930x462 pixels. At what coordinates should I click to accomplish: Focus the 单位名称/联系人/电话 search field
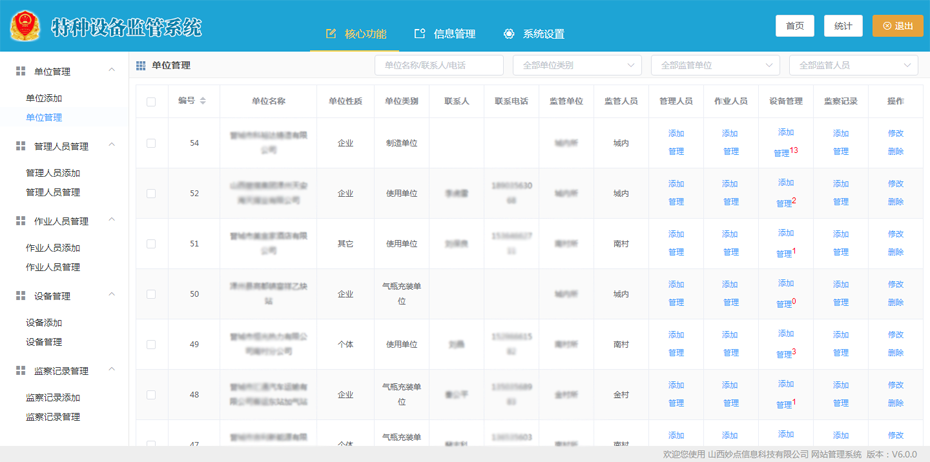(x=439, y=65)
